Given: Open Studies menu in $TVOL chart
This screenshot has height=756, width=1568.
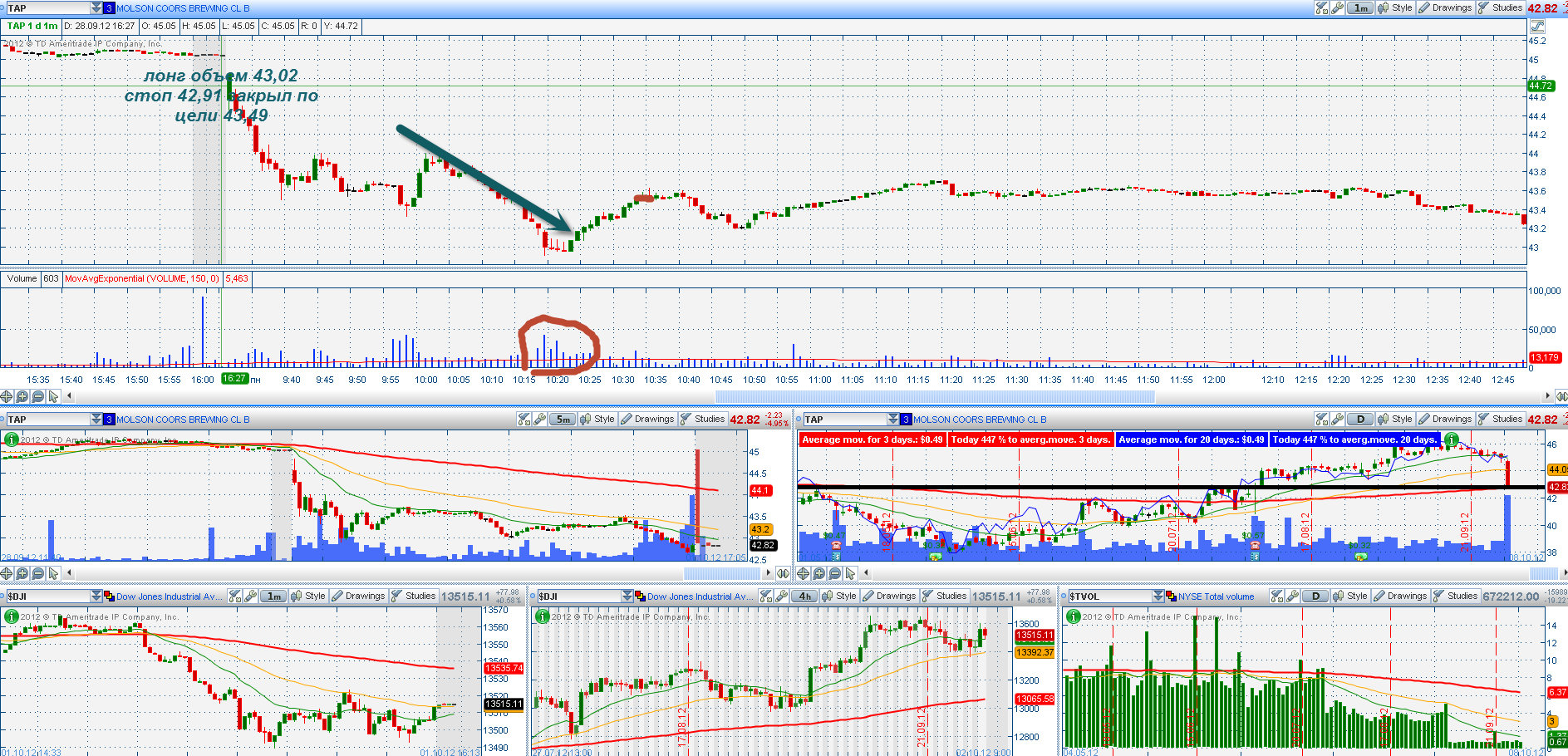Looking at the screenshot, I should (x=1456, y=596).
